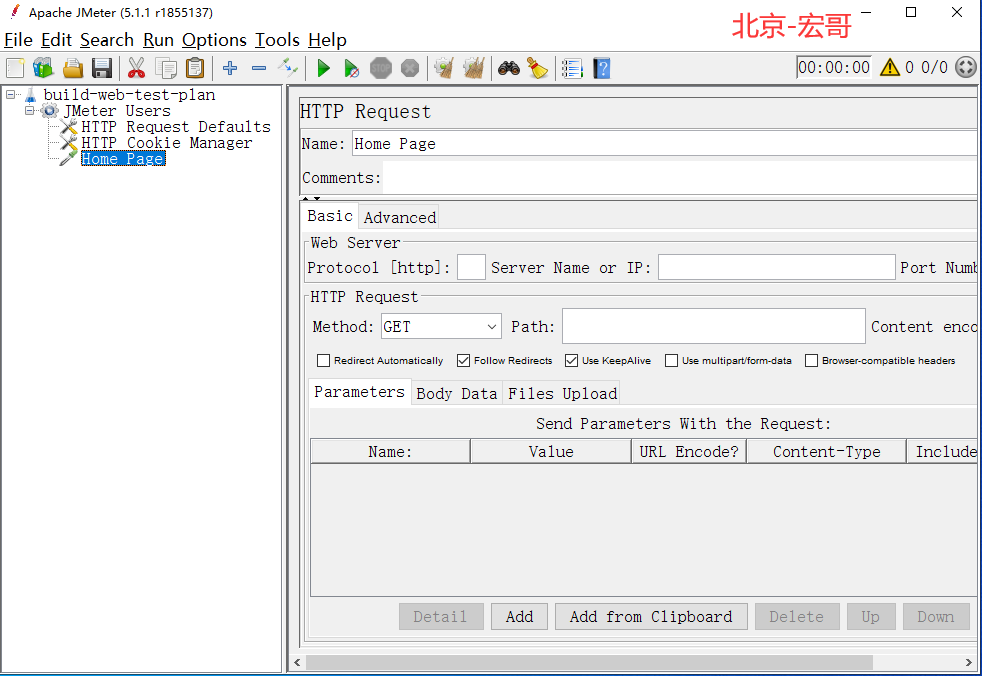Click the Reset Search brush icon
Image resolution: width=982 pixels, height=676 pixels.
537,68
